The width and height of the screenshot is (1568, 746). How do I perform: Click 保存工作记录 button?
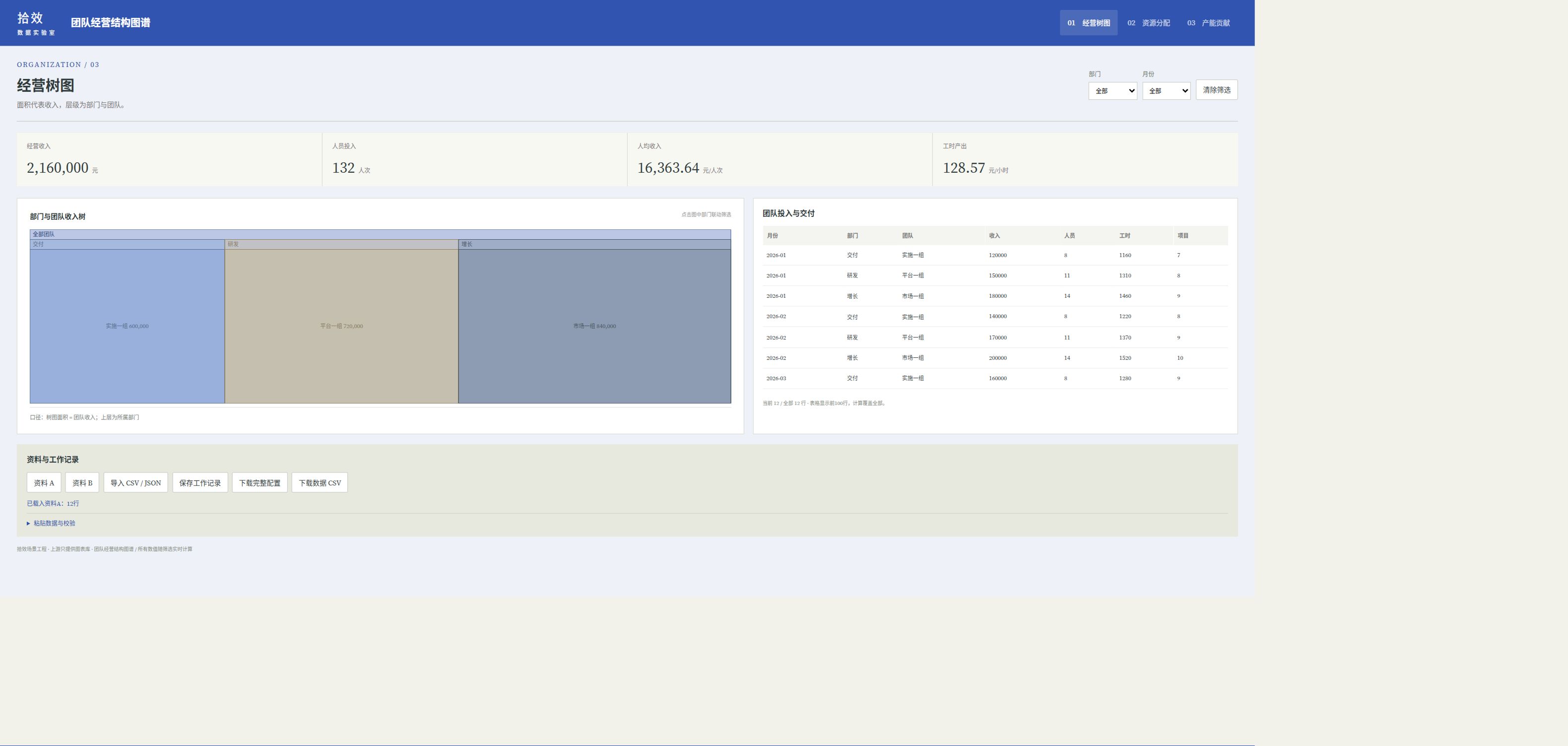(199, 482)
